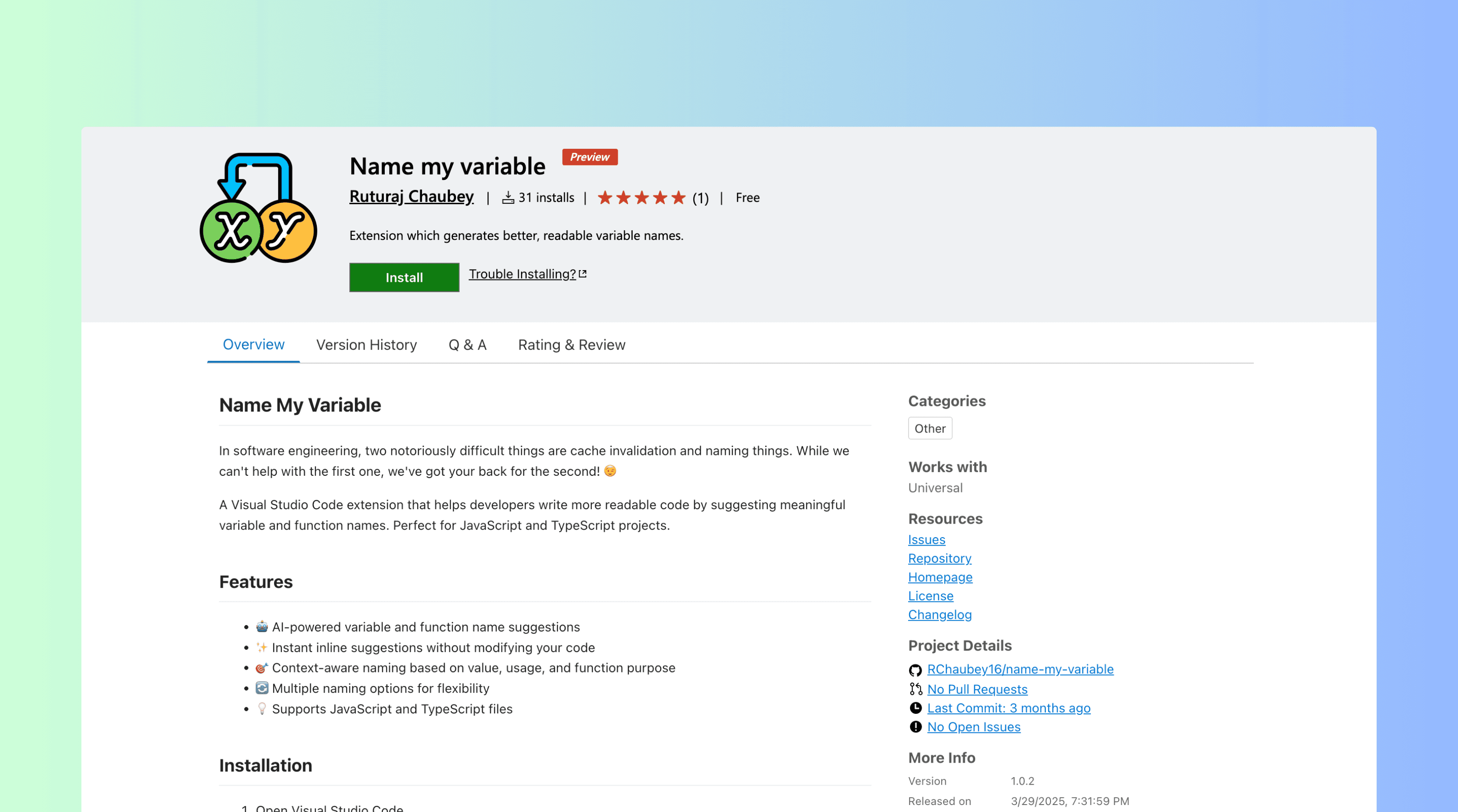Open the Q & A tab

(x=468, y=345)
